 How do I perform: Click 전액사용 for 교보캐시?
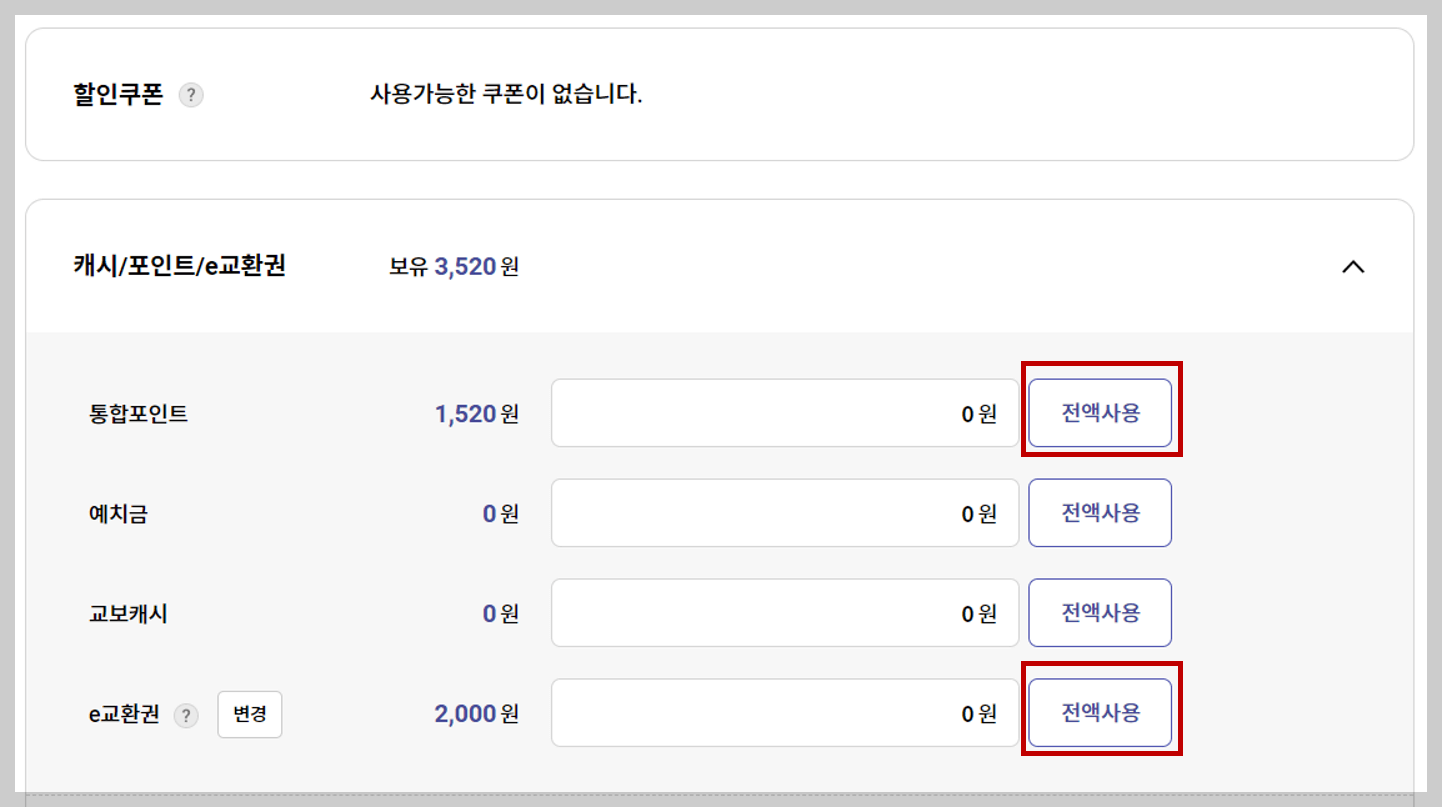tap(1100, 613)
